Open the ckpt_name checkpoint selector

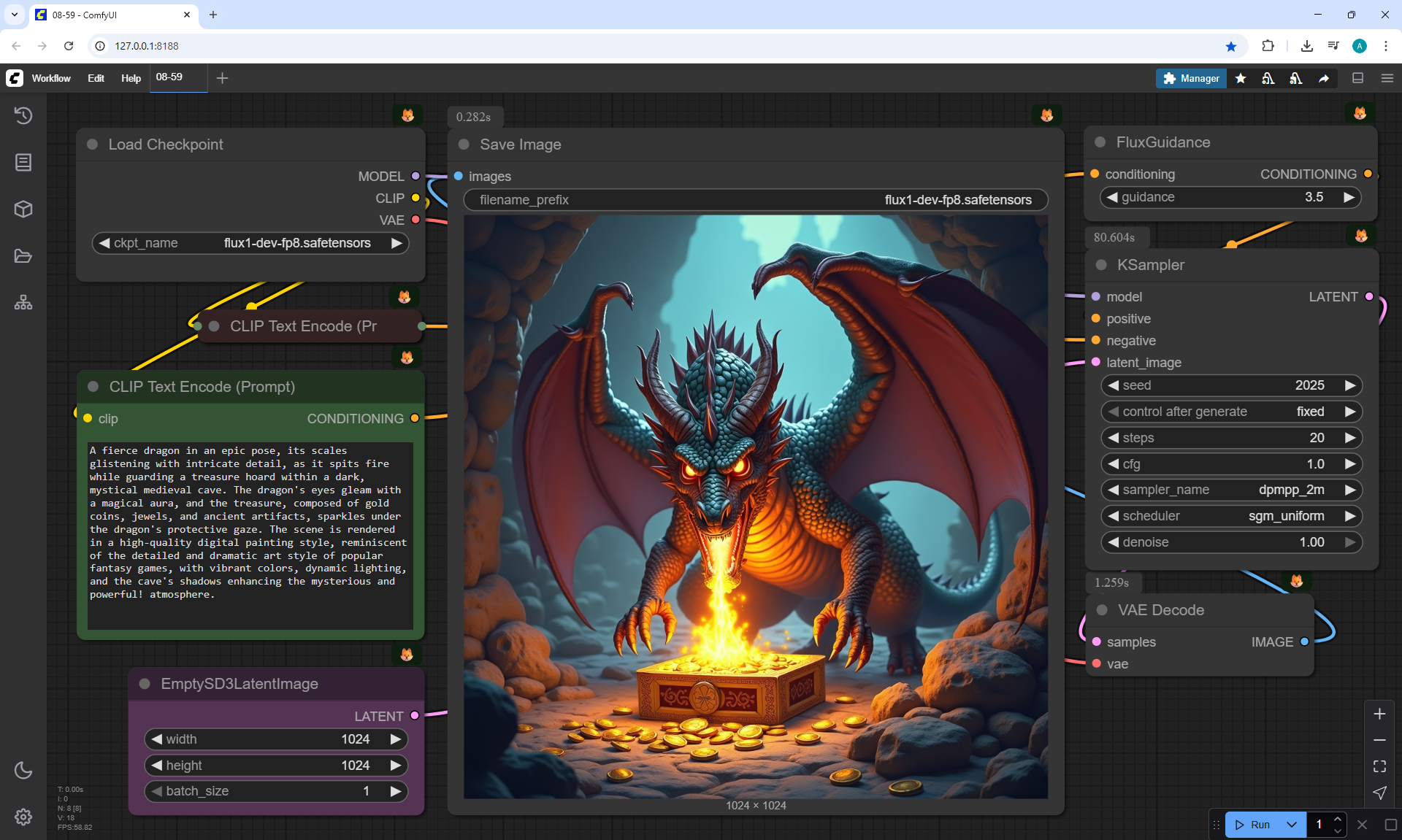click(250, 243)
